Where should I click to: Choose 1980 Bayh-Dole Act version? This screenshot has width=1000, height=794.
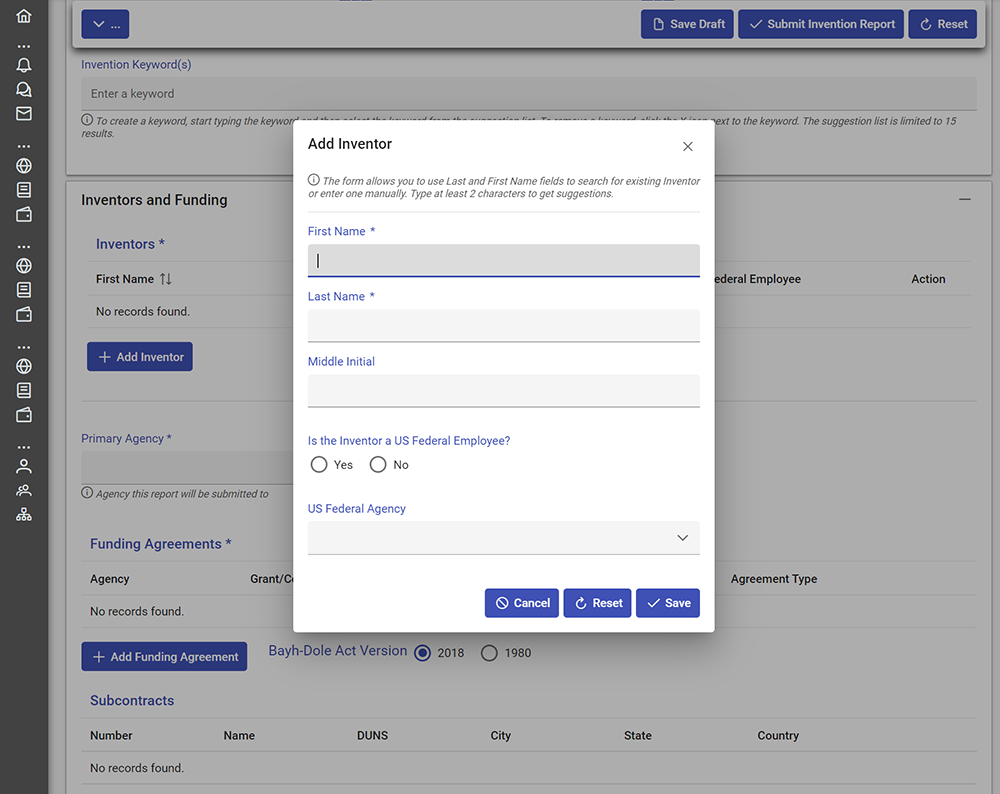click(x=489, y=653)
